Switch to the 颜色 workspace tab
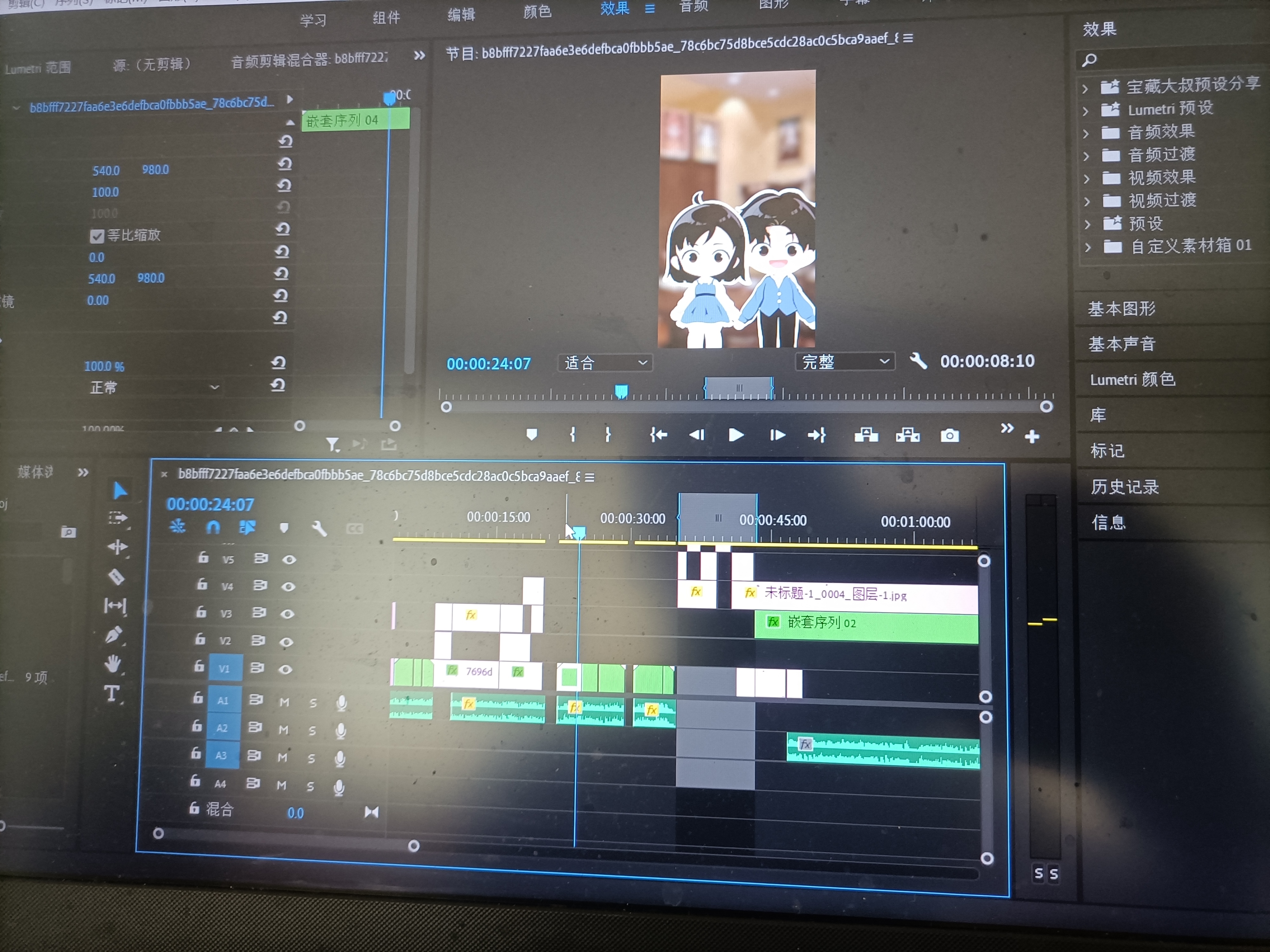The width and height of the screenshot is (1270, 952). 537,12
